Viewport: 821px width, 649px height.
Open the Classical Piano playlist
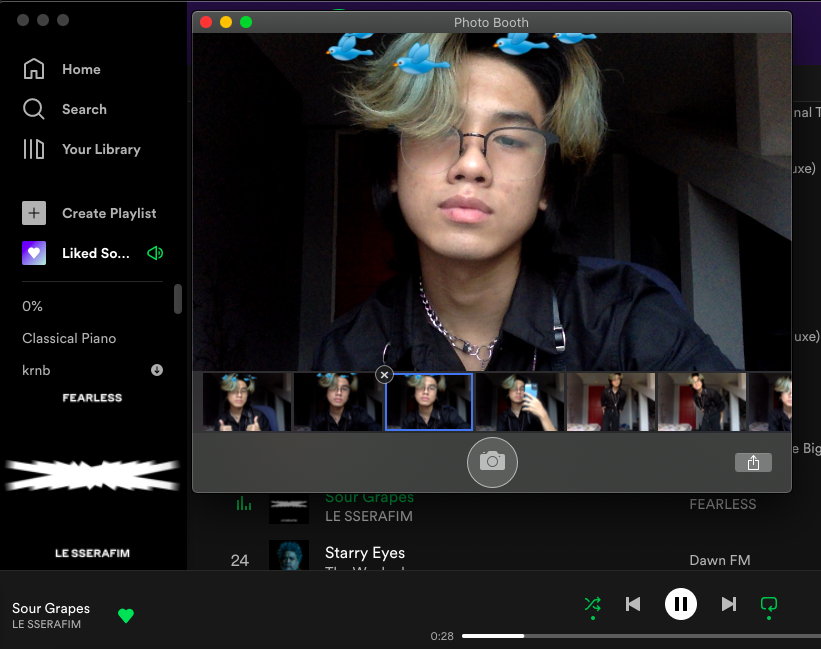coord(69,338)
